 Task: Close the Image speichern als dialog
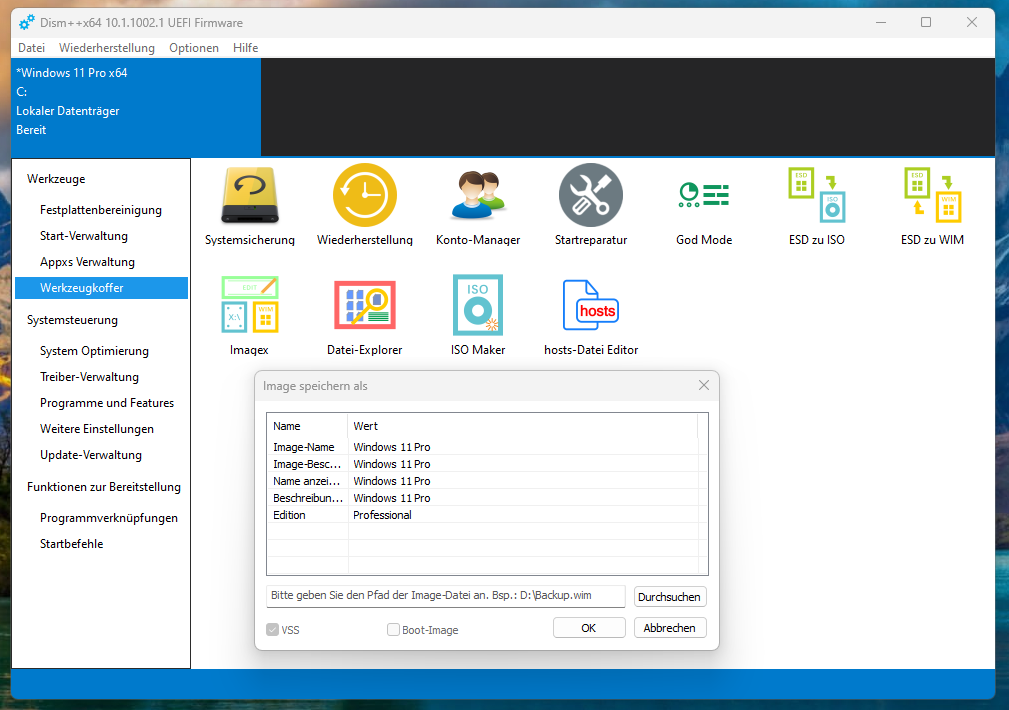(704, 385)
